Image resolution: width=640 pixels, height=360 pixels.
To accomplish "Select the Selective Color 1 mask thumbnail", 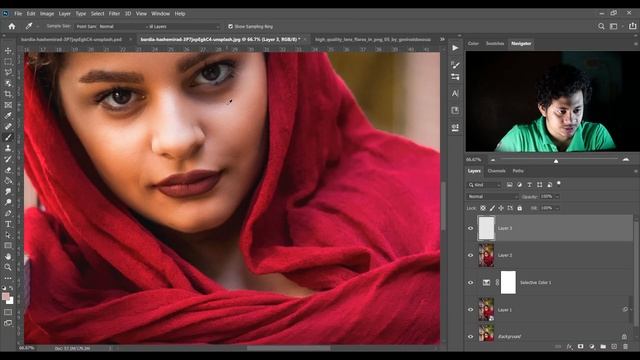I will point(508,282).
